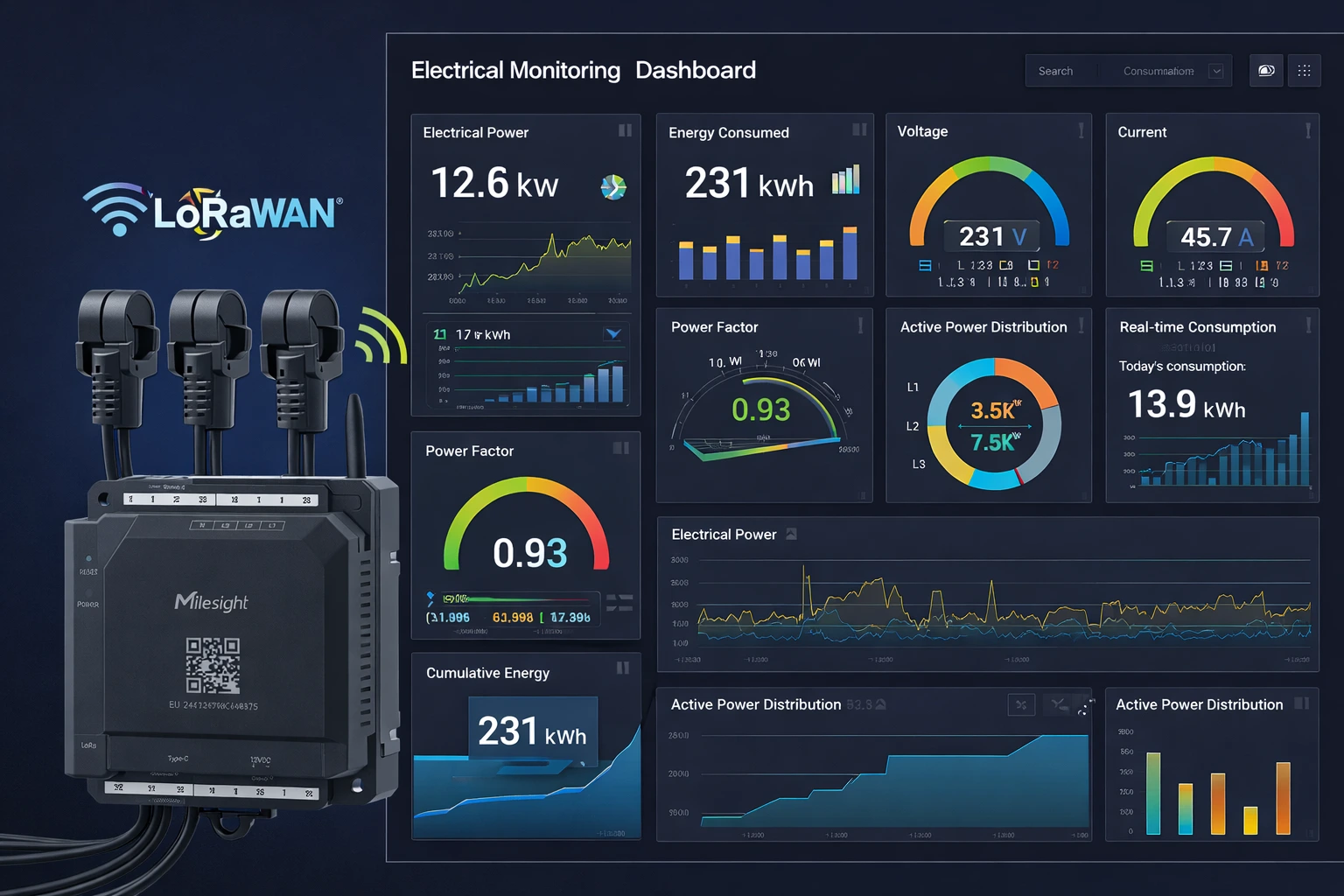The image size is (1344, 896).
Task: Open options on the Voltage card
Action: (1081, 130)
